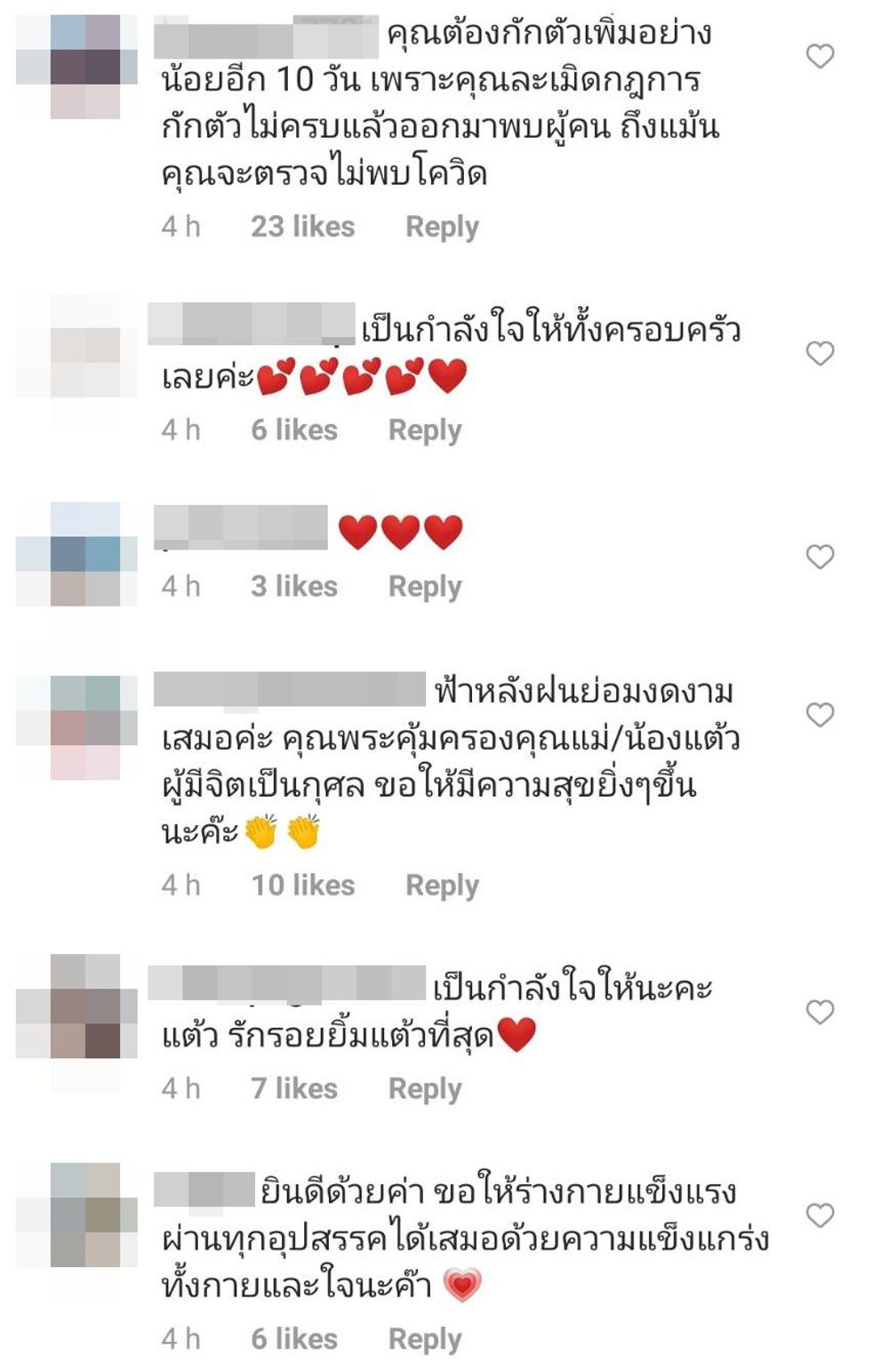Open the first commenter's profile picture
The width and height of the screenshot is (889, 1372).
77,67
